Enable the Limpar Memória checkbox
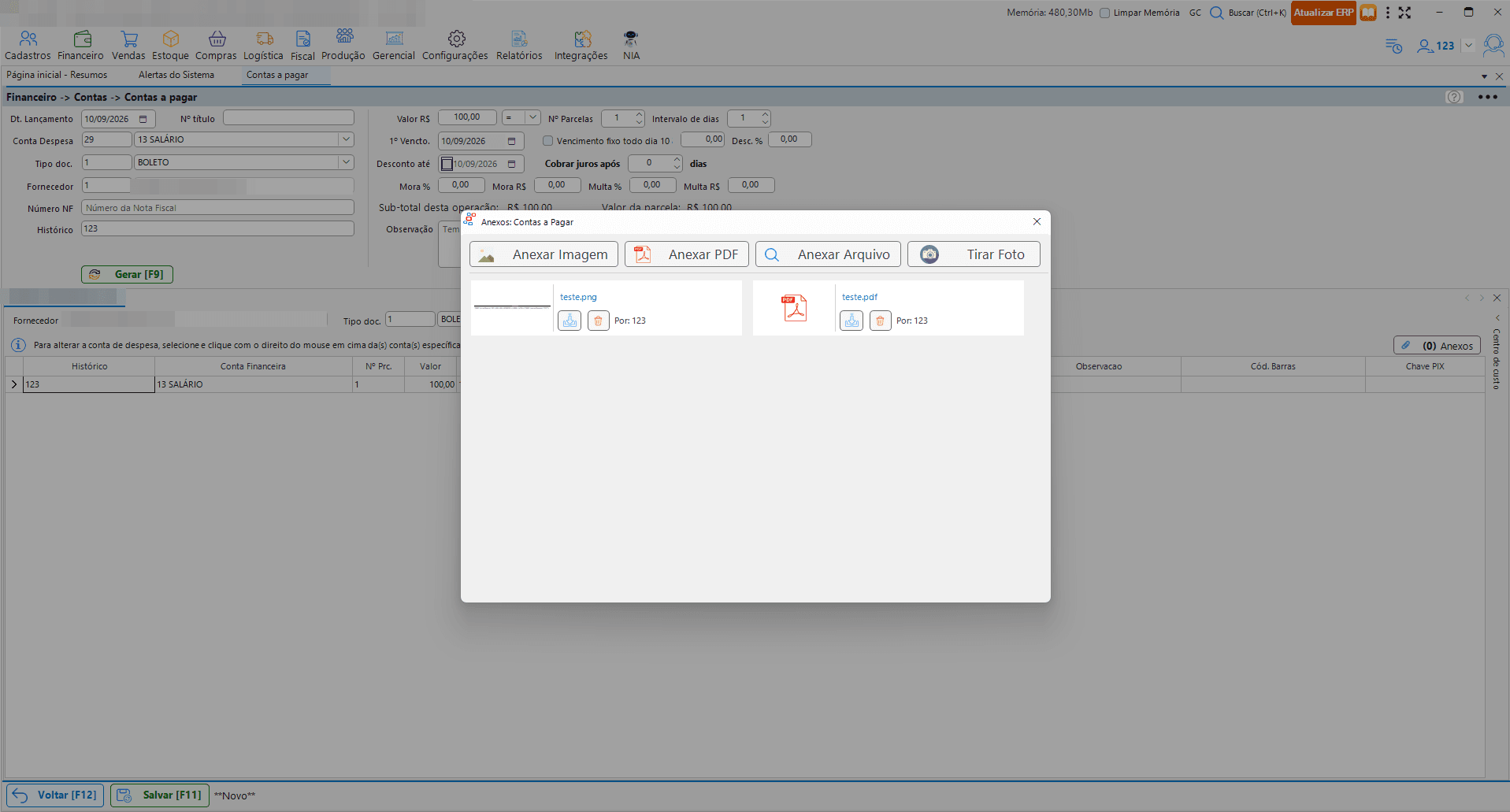The height and width of the screenshot is (812, 1510). tap(1104, 13)
